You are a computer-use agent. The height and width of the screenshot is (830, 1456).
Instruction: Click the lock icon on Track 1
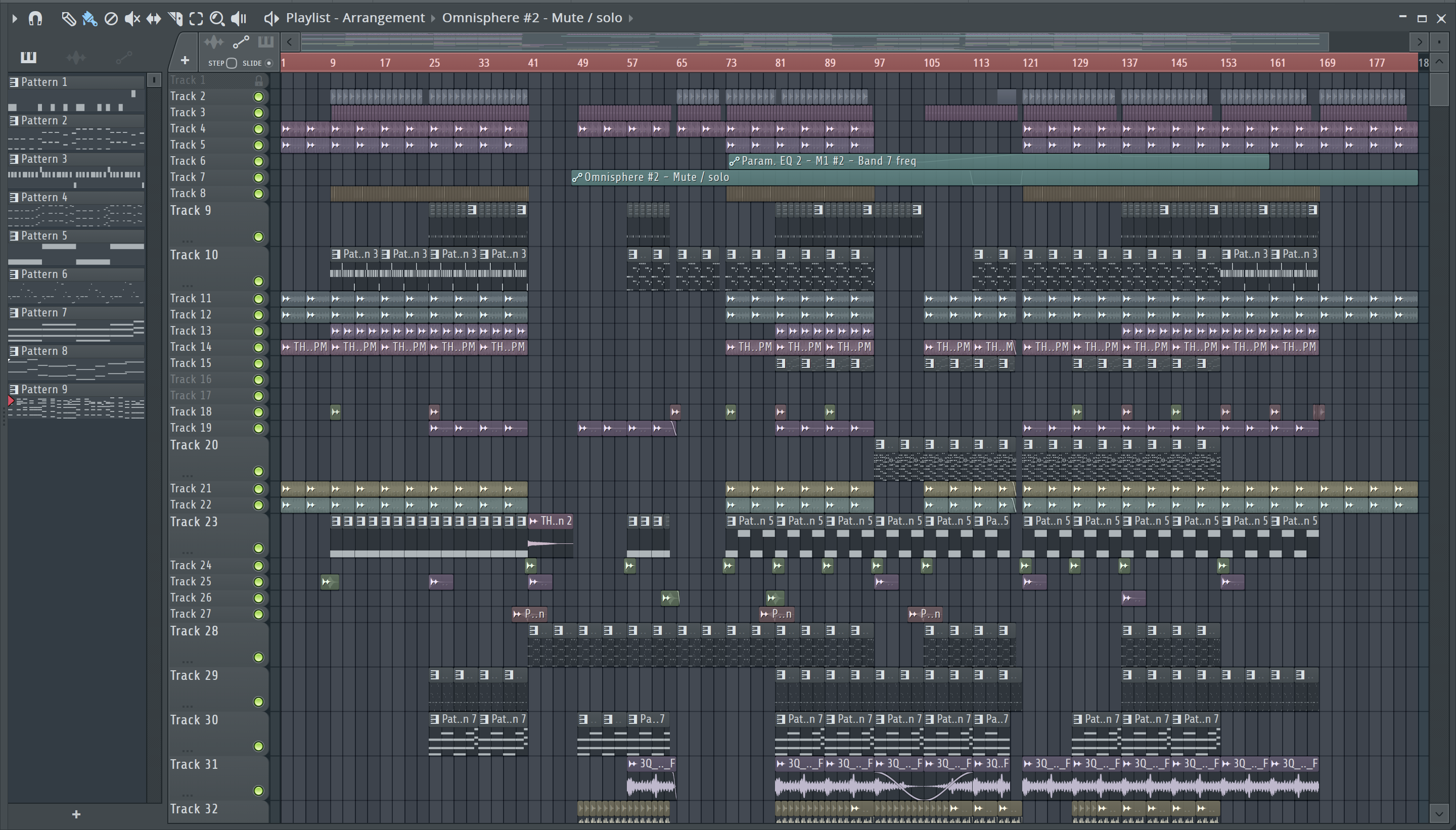point(259,80)
